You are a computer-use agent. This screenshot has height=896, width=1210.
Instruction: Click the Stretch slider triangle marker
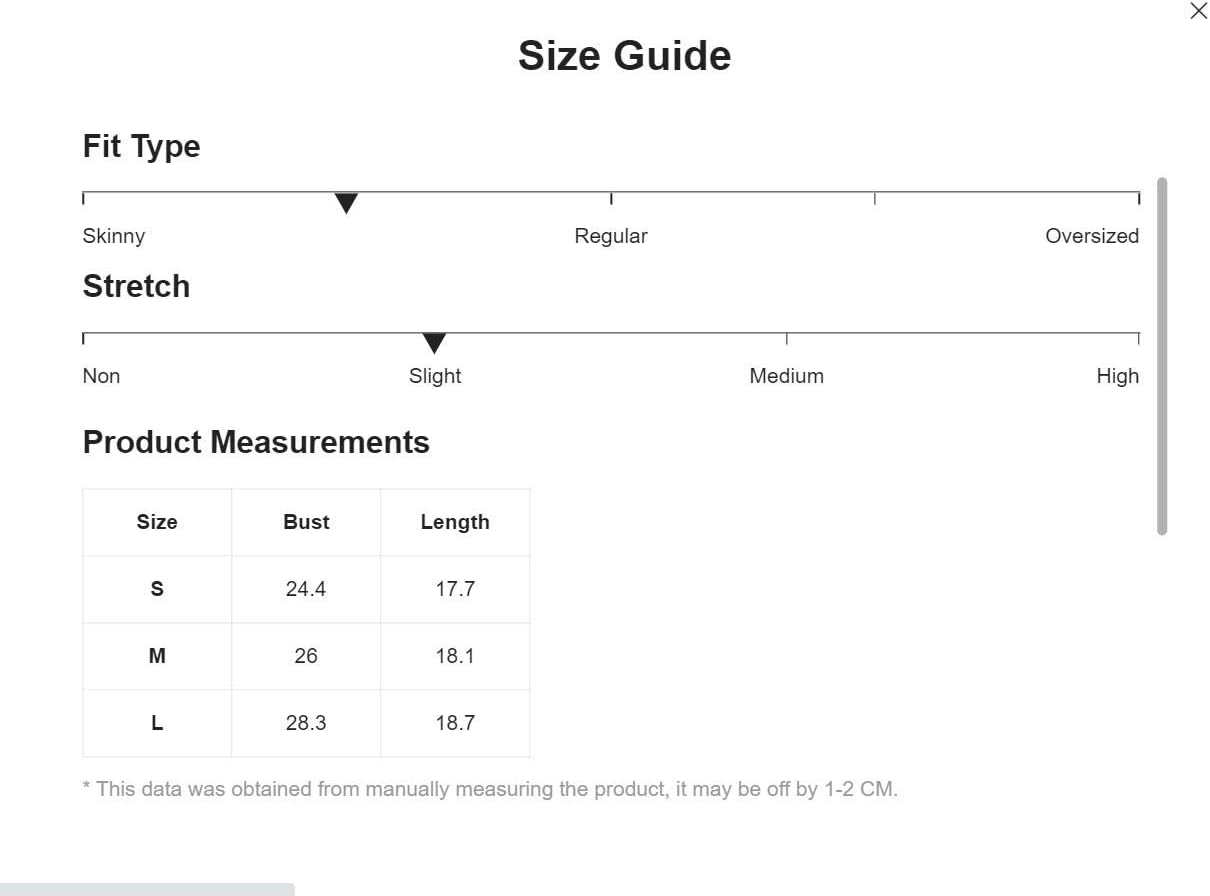[434, 343]
